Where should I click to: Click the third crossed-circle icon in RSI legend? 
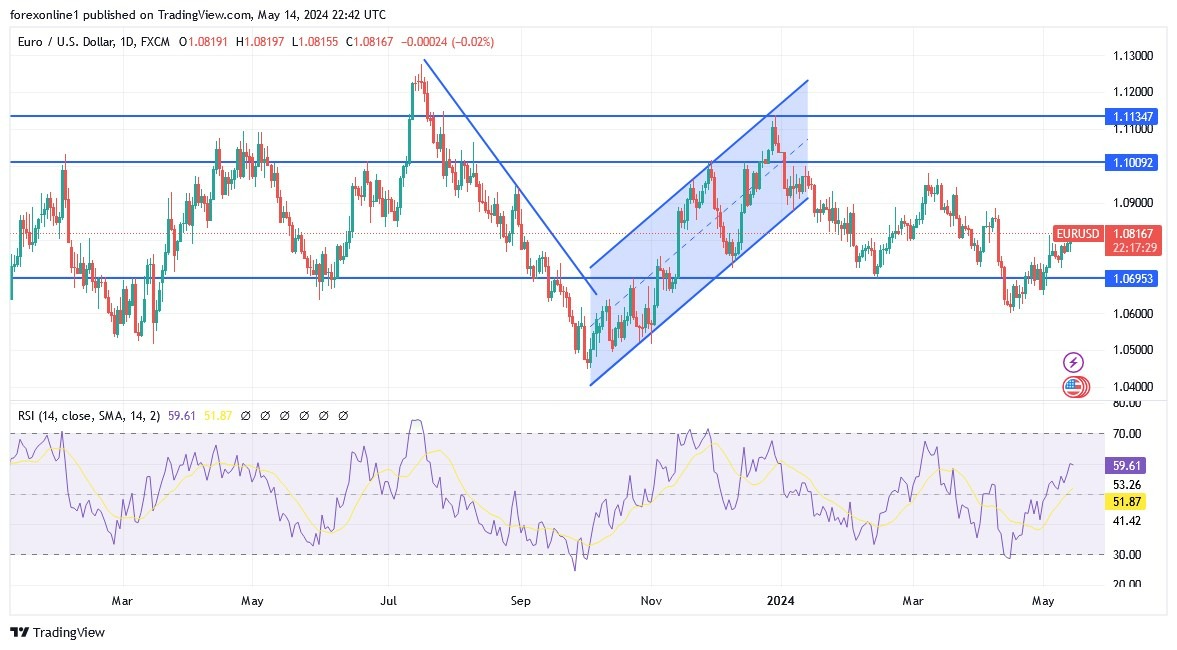point(286,414)
